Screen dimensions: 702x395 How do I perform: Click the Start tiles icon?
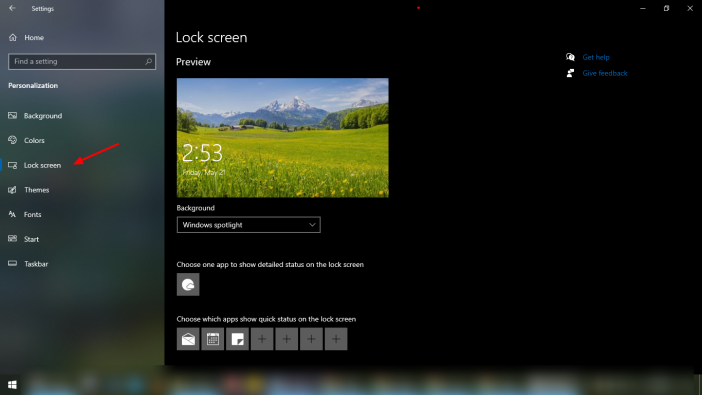click(13, 239)
